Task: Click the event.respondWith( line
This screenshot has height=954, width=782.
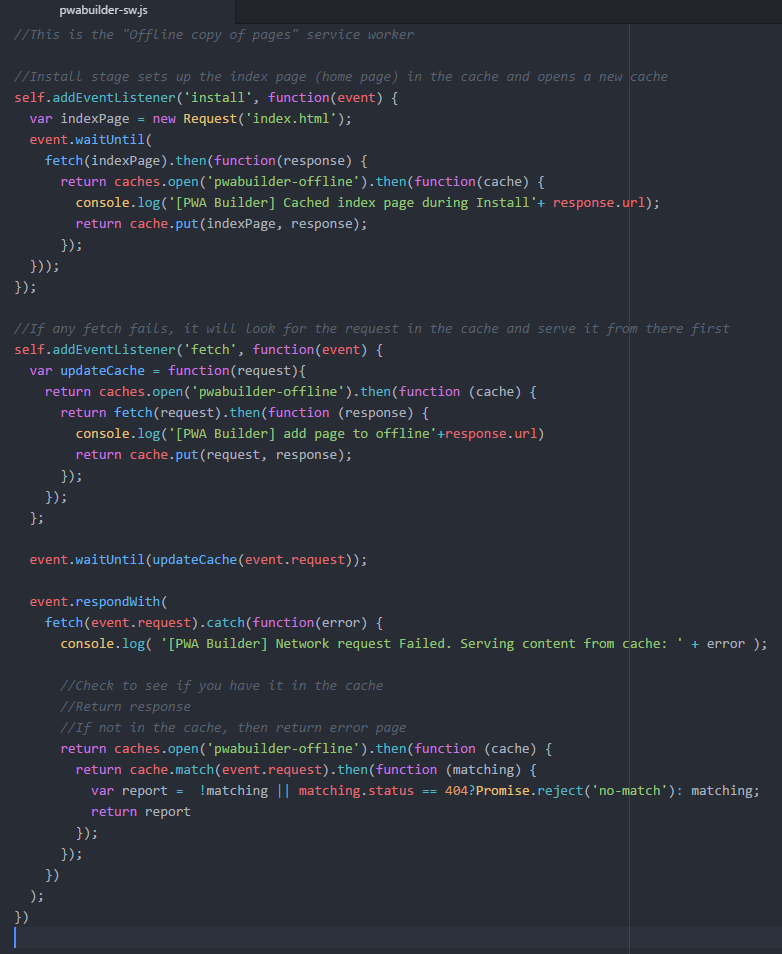Action: [x=99, y=602]
